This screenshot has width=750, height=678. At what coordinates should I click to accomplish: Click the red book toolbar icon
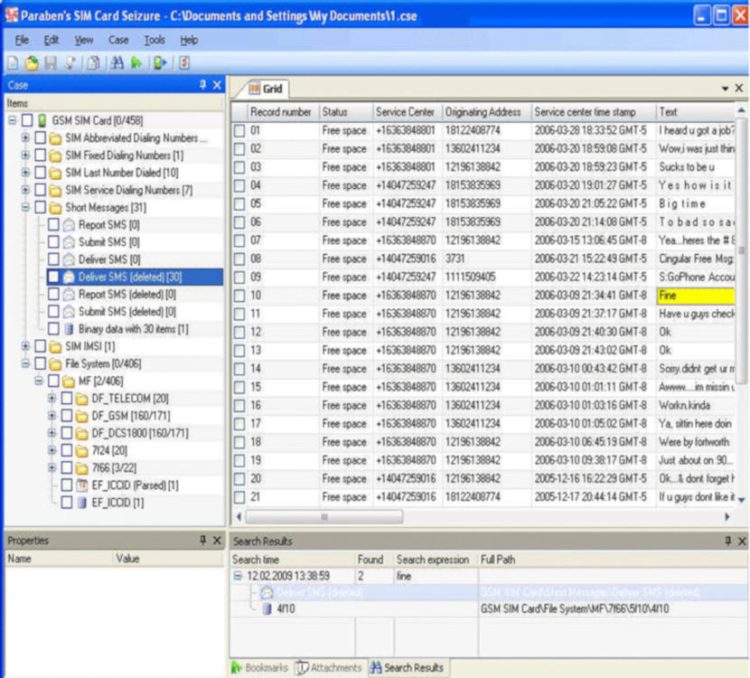pyautogui.click(x=184, y=63)
